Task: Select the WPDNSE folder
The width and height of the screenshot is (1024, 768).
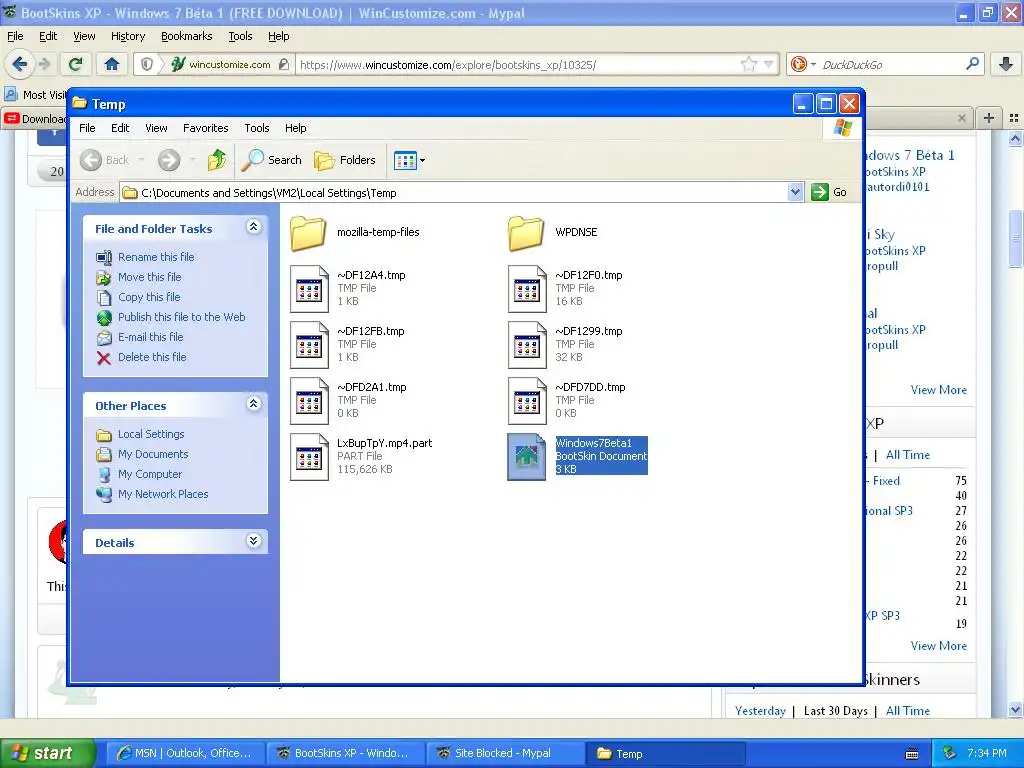Action: pyautogui.click(x=553, y=232)
